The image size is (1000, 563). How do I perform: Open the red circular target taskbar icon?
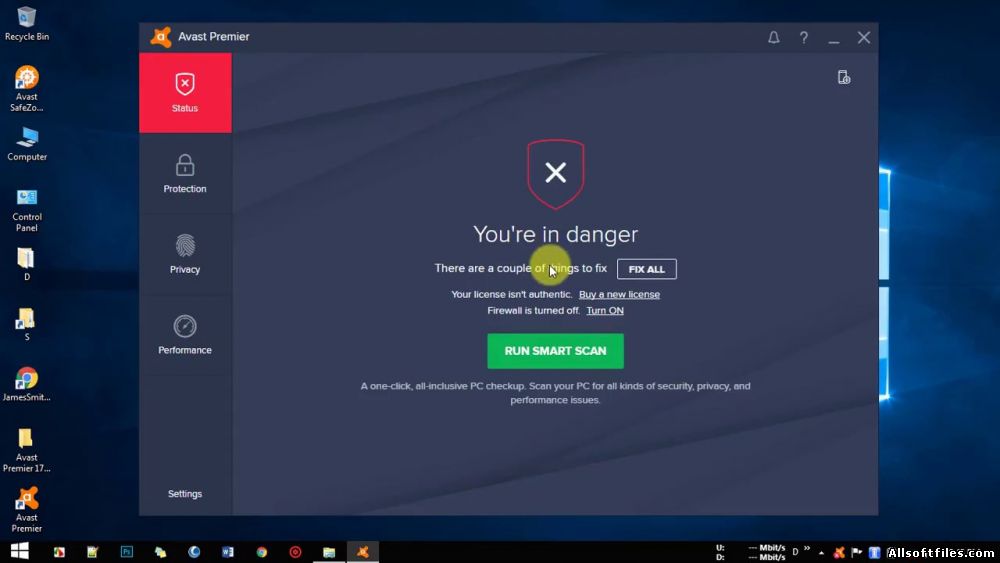coord(295,552)
